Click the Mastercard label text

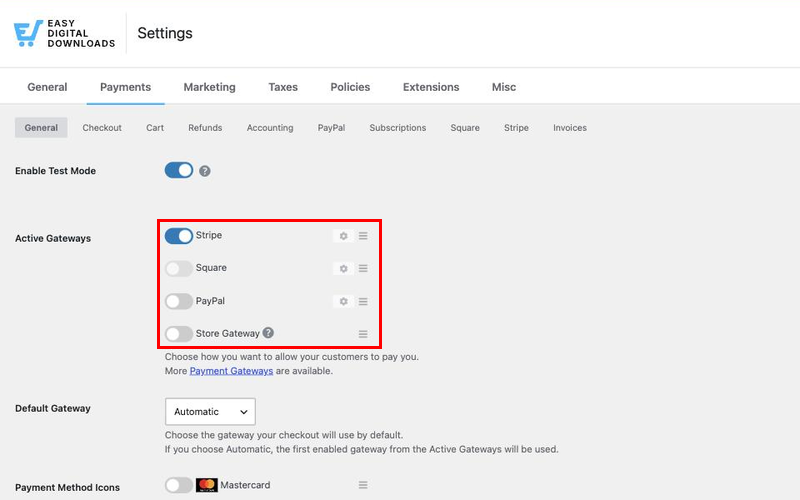[245, 485]
